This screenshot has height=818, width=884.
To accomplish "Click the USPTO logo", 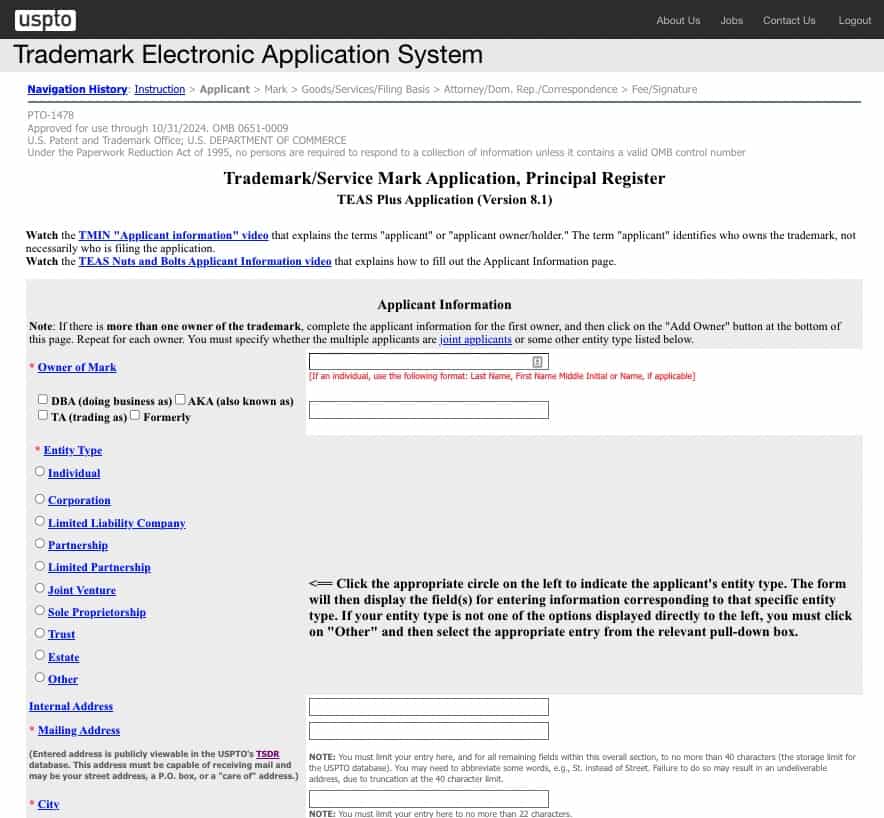I will pos(45,20).
